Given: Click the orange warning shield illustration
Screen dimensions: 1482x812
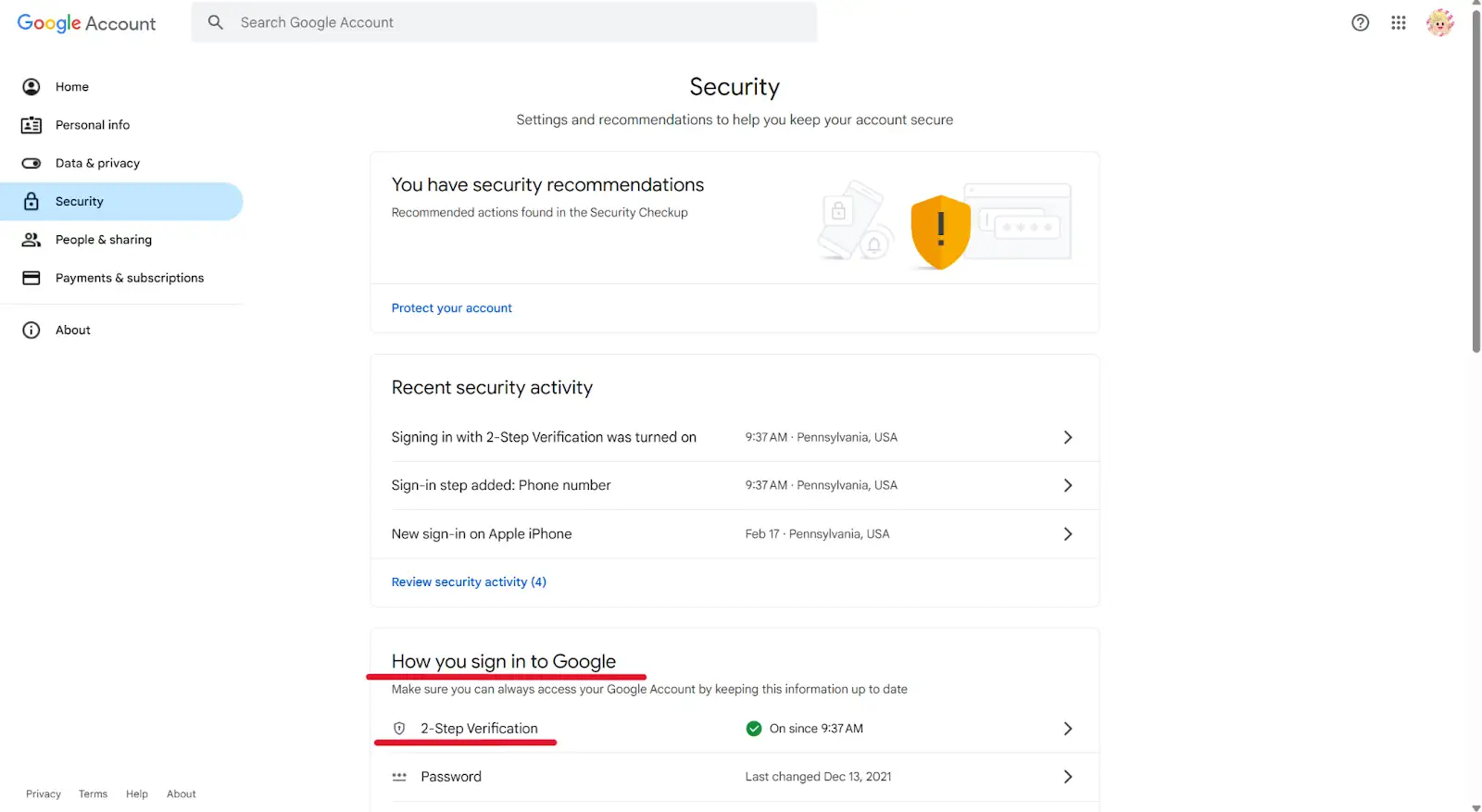Looking at the screenshot, I should point(940,231).
